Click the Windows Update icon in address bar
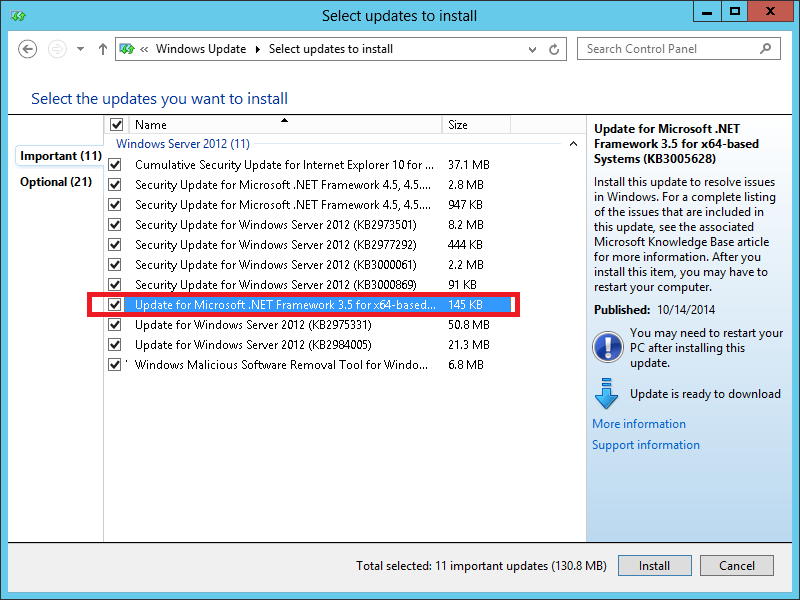 (x=127, y=49)
